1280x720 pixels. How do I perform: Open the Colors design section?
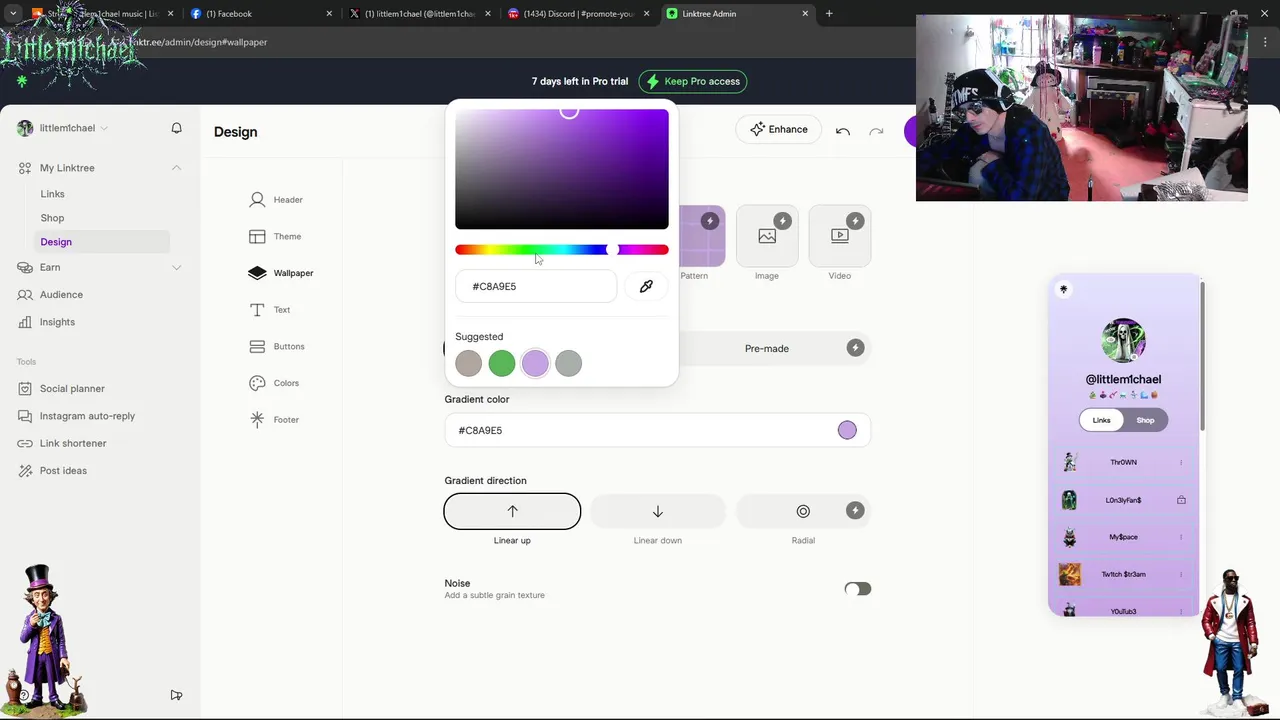click(274, 383)
